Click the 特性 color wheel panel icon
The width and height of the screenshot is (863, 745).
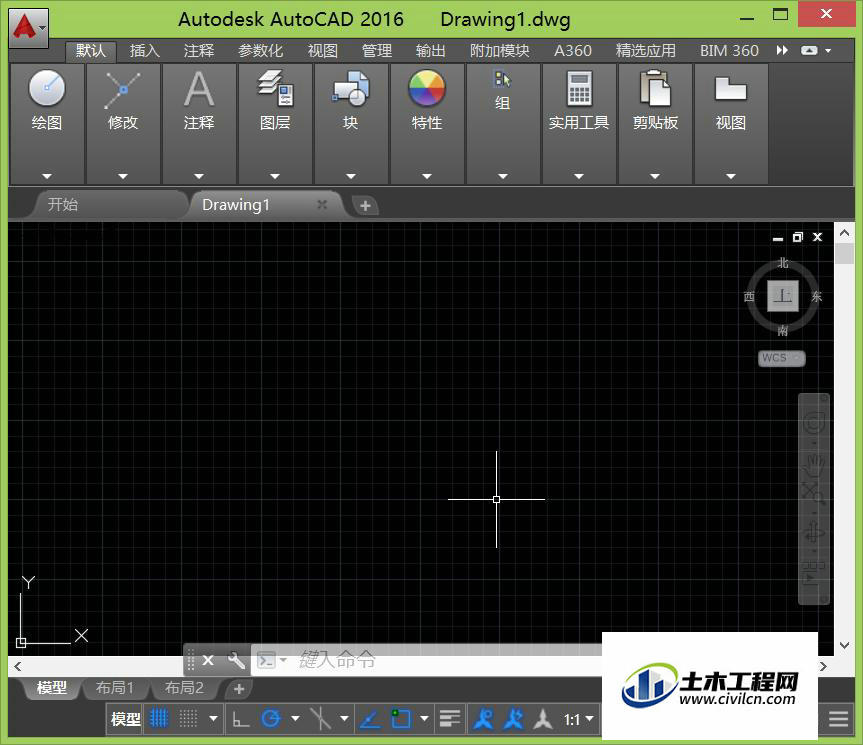[427, 88]
